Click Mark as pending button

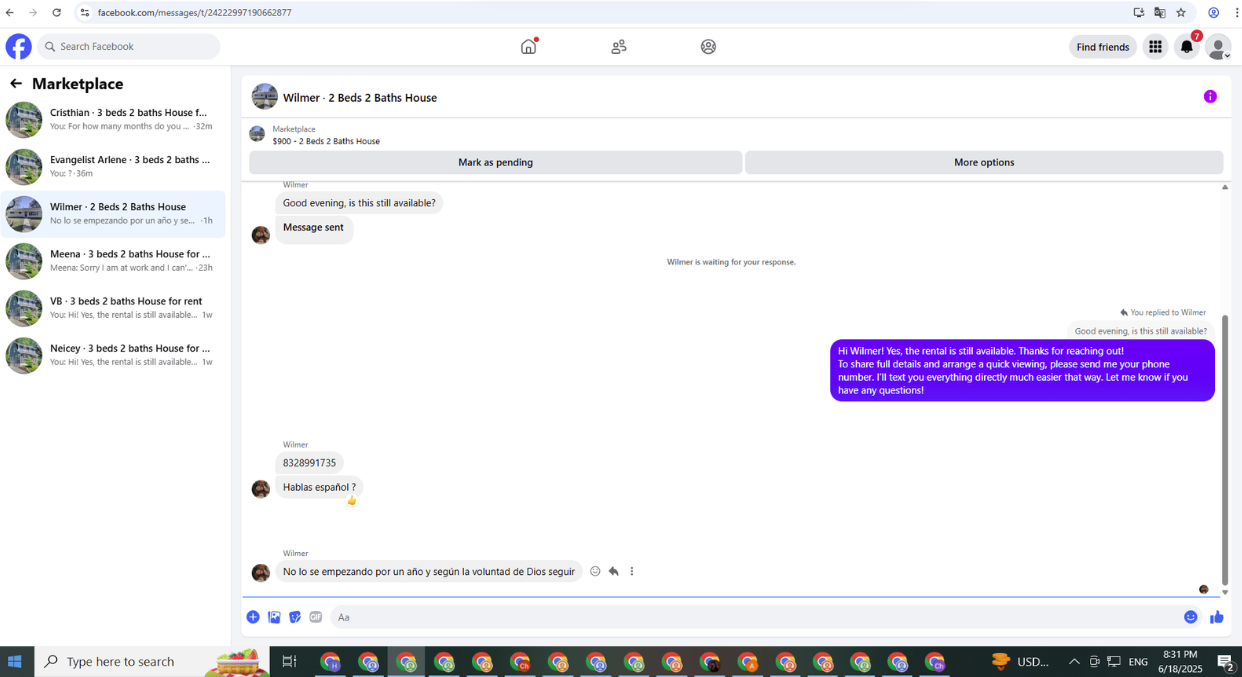coord(495,162)
